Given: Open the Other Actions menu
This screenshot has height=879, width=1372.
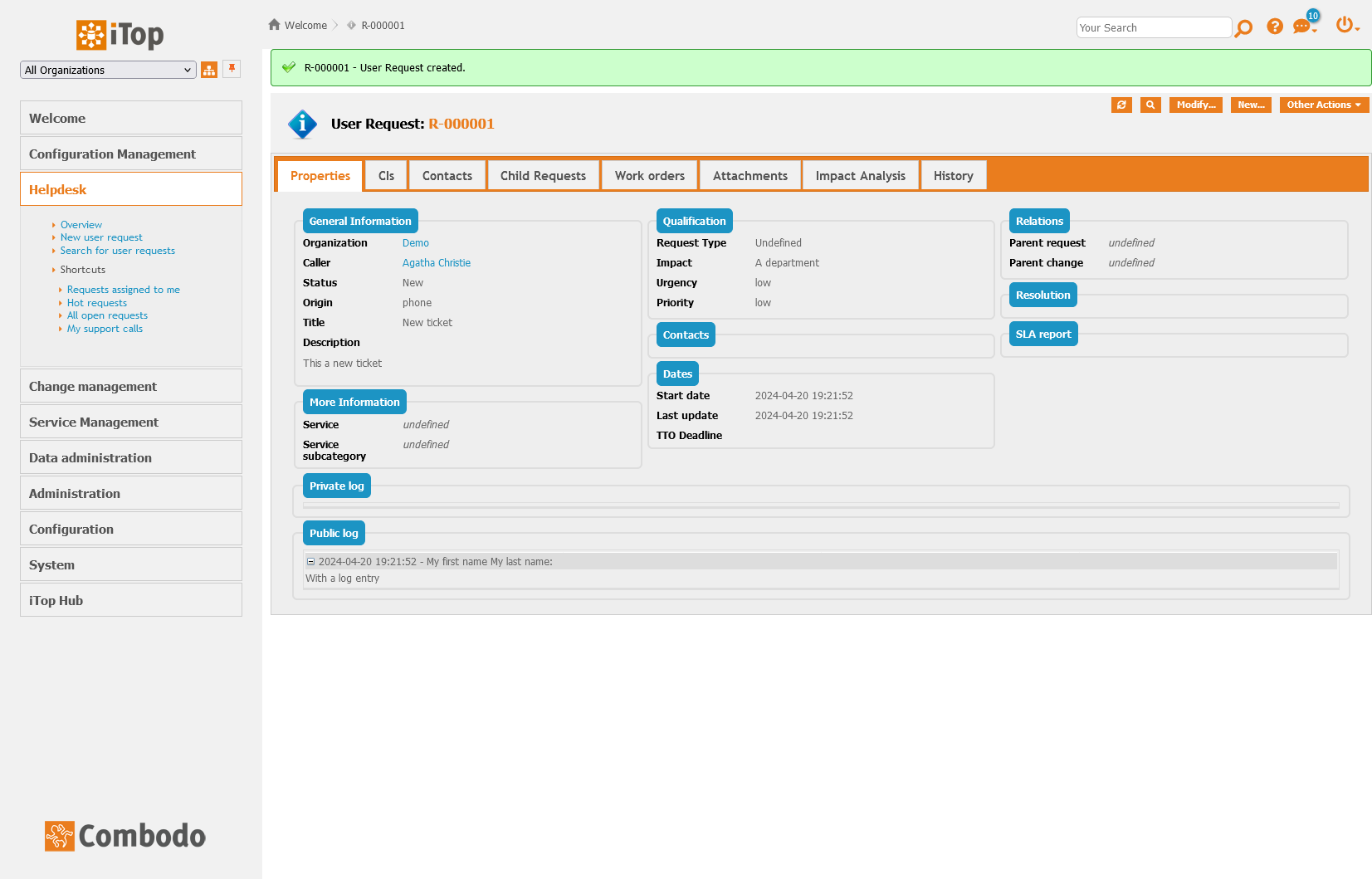Looking at the screenshot, I should pos(1323,105).
